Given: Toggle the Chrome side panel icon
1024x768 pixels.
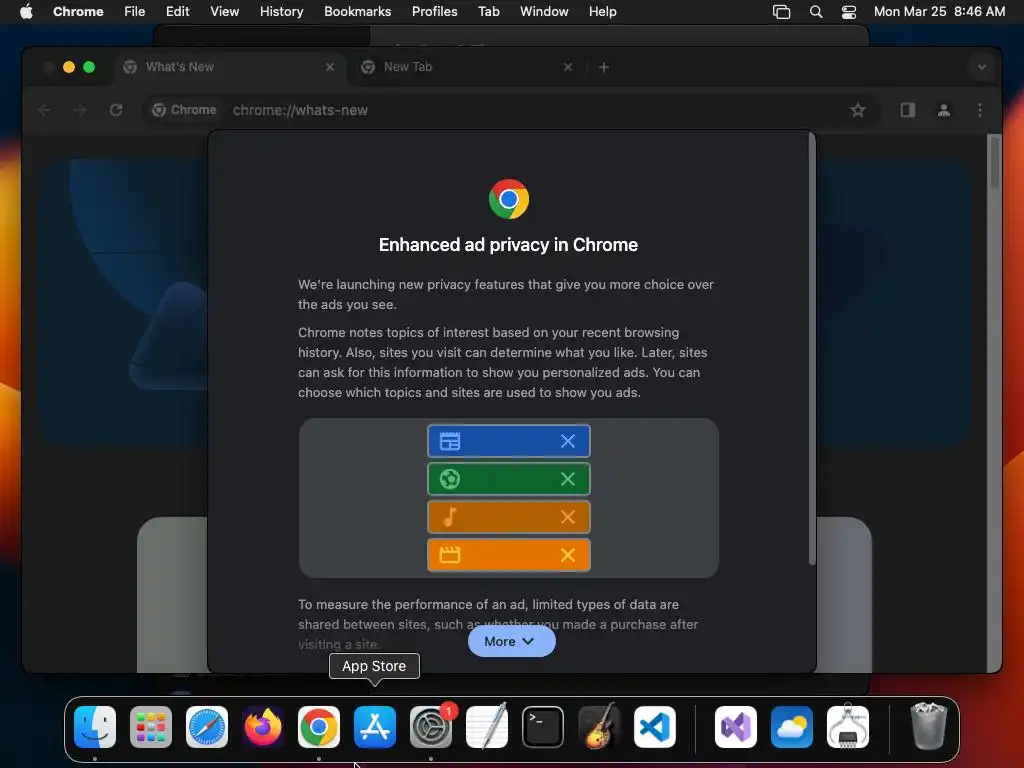Looking at the screenshot, I should click(908, 110).
